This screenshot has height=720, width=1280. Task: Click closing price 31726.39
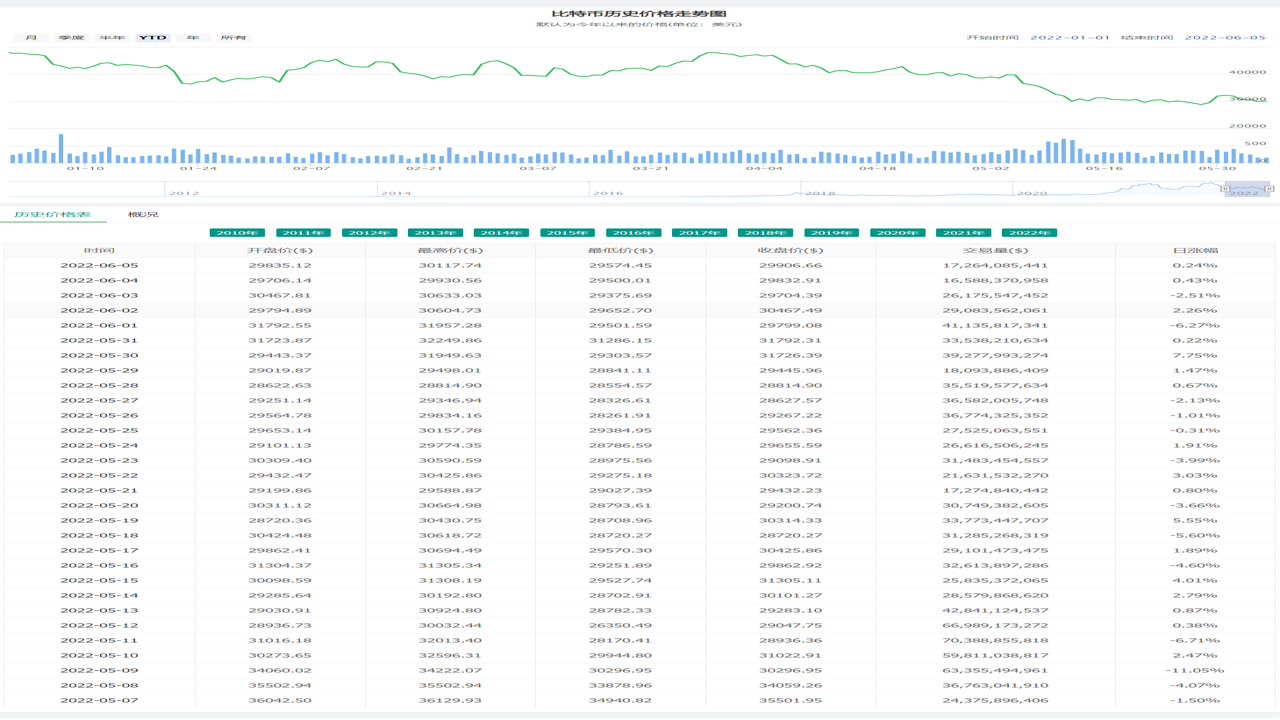[x=790, y=355]
